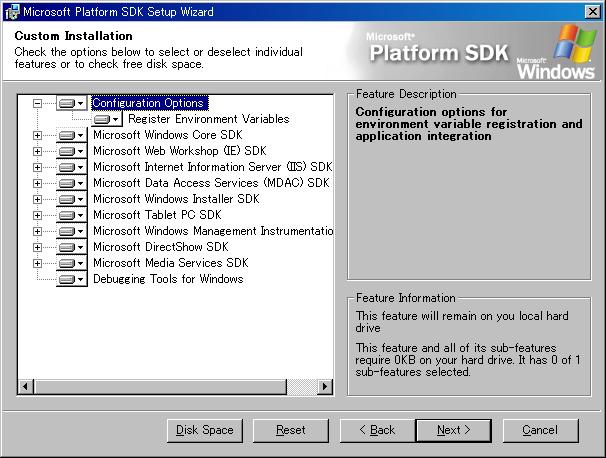Select the Configuration Options tree item
The height and width of the screenshot is (458, 606).
[150, 103]
